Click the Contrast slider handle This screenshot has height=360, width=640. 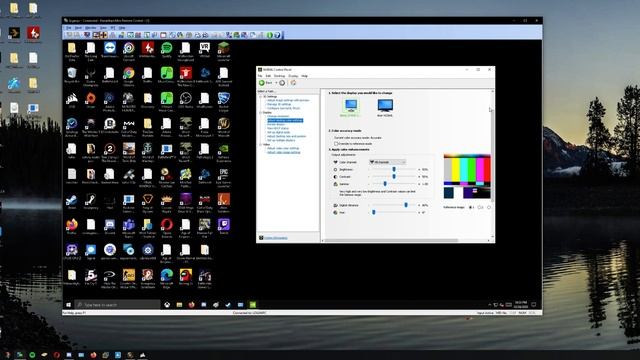click(x=394, y=177)
